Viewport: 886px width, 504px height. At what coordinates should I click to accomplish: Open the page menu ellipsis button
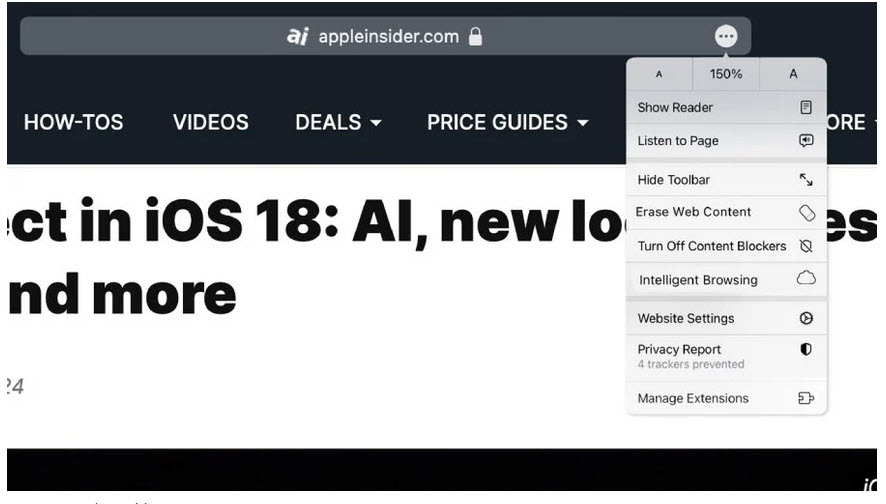726,37
